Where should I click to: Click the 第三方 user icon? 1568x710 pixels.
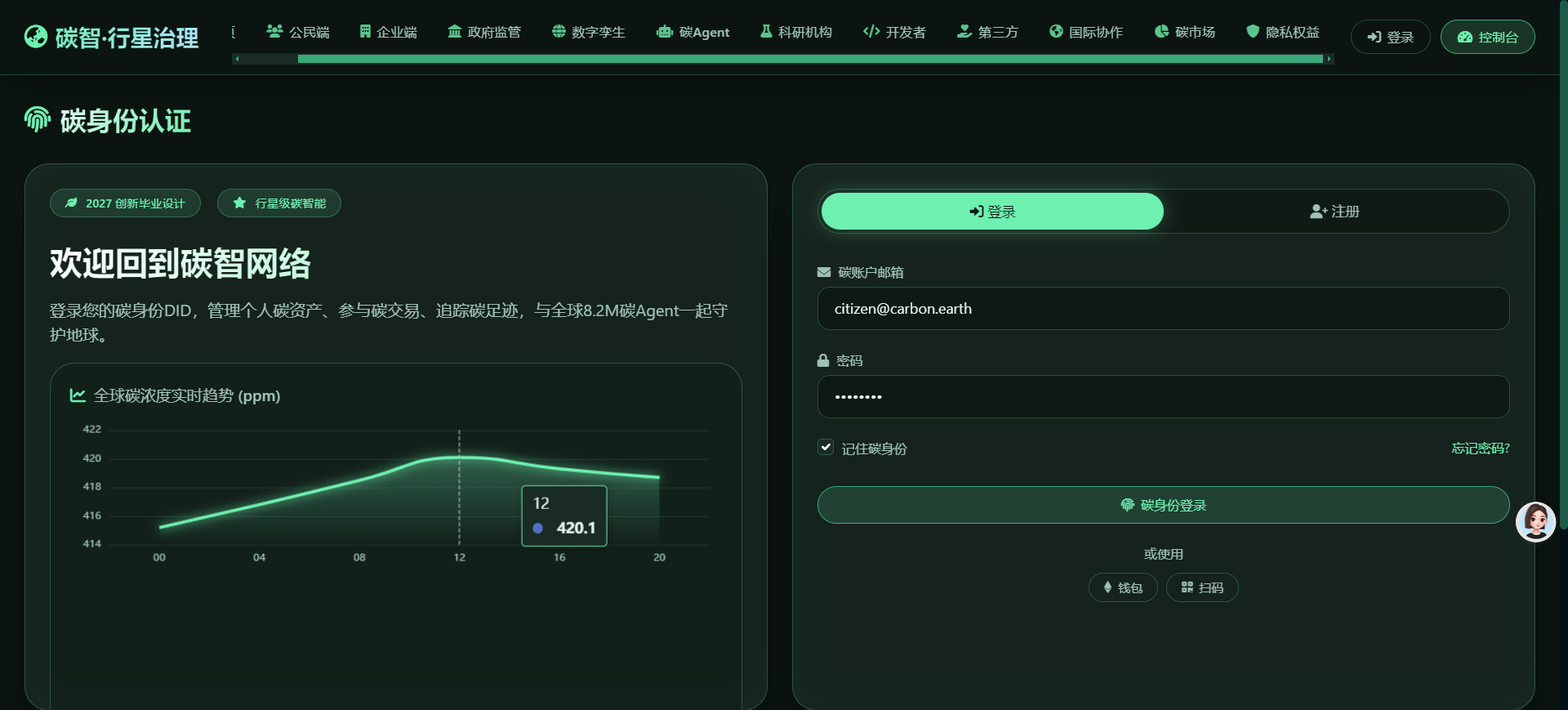tap(964, 31)
